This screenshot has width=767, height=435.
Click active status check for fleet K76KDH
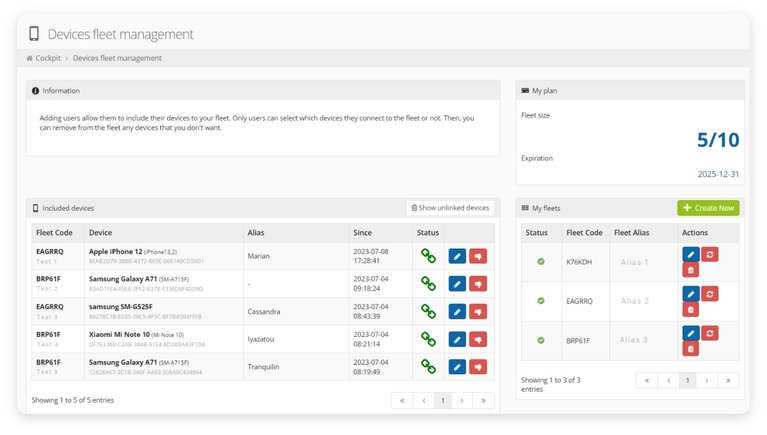coord(541,261)
